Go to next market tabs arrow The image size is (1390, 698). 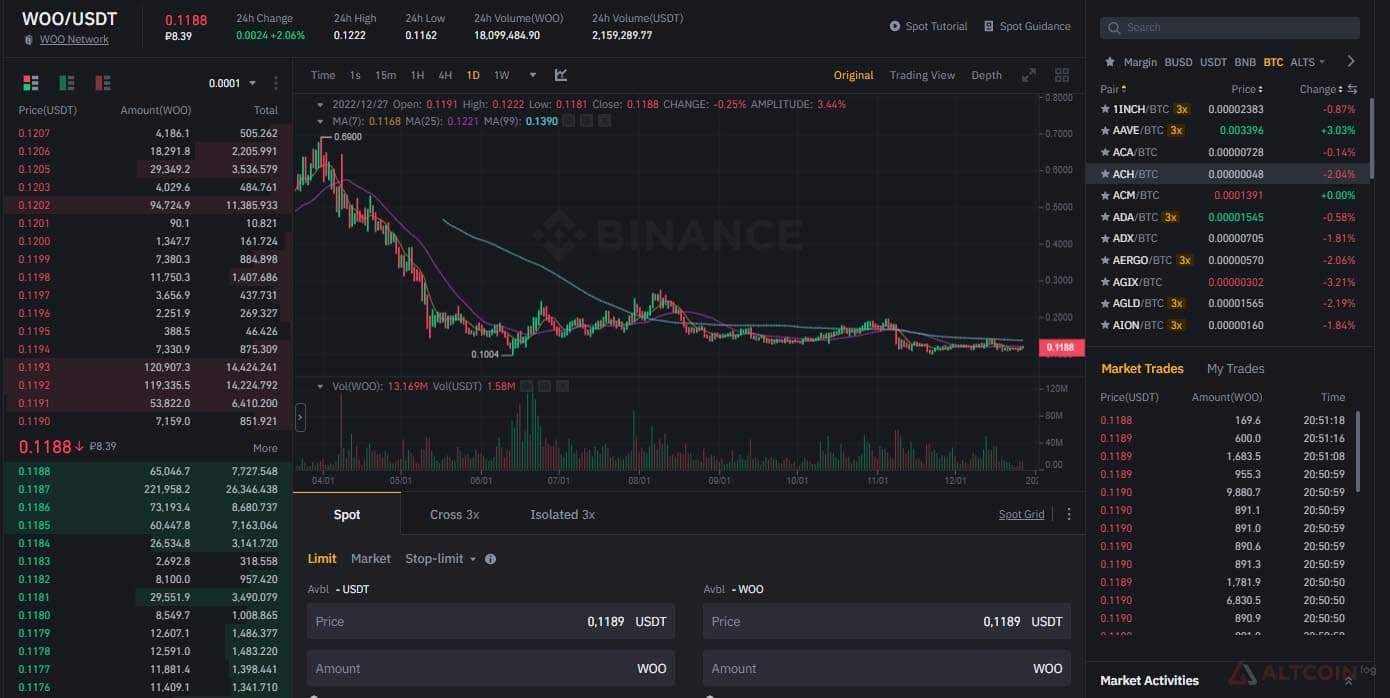pos(1351,62)
